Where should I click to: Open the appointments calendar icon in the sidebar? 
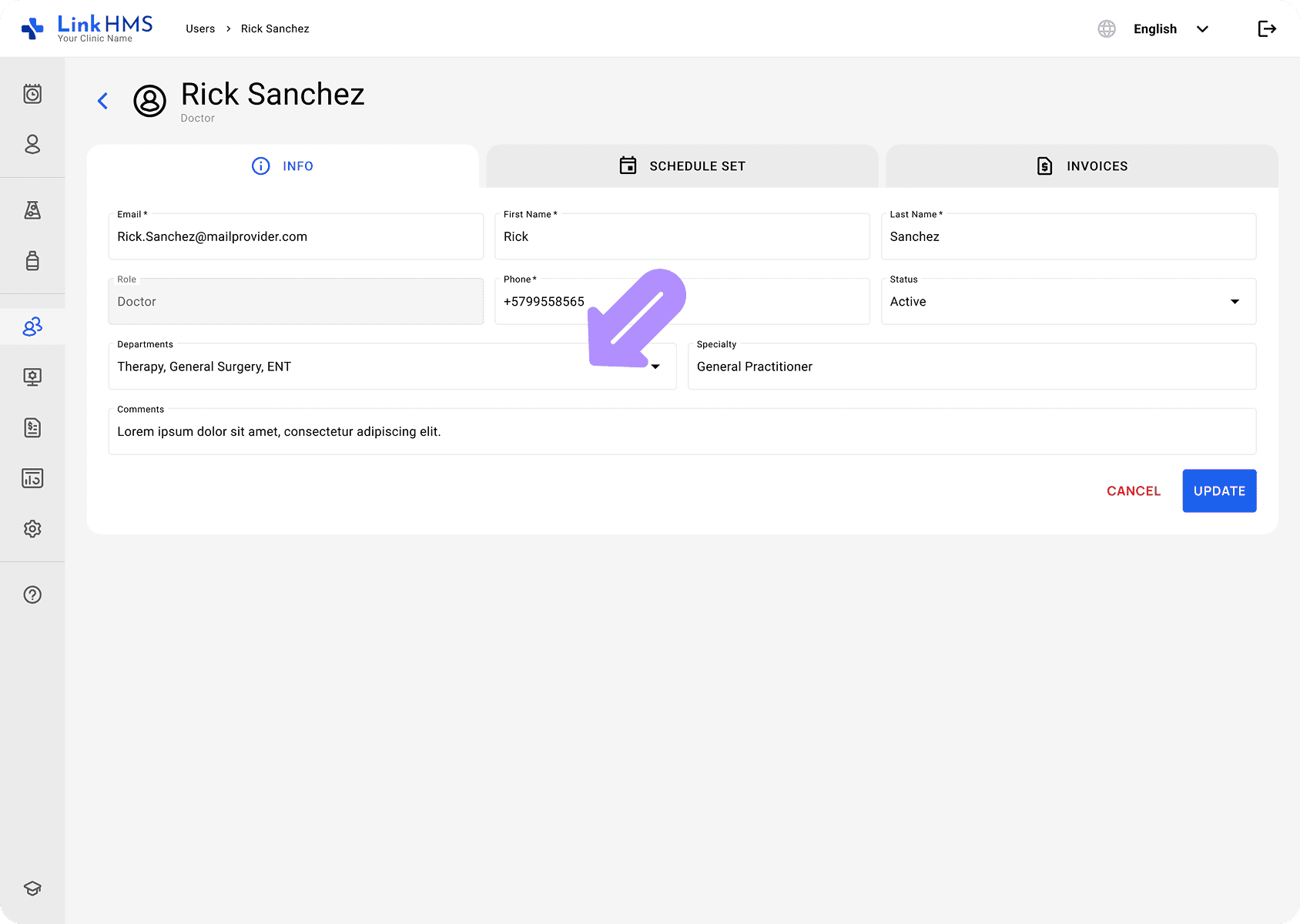[32, 93]
